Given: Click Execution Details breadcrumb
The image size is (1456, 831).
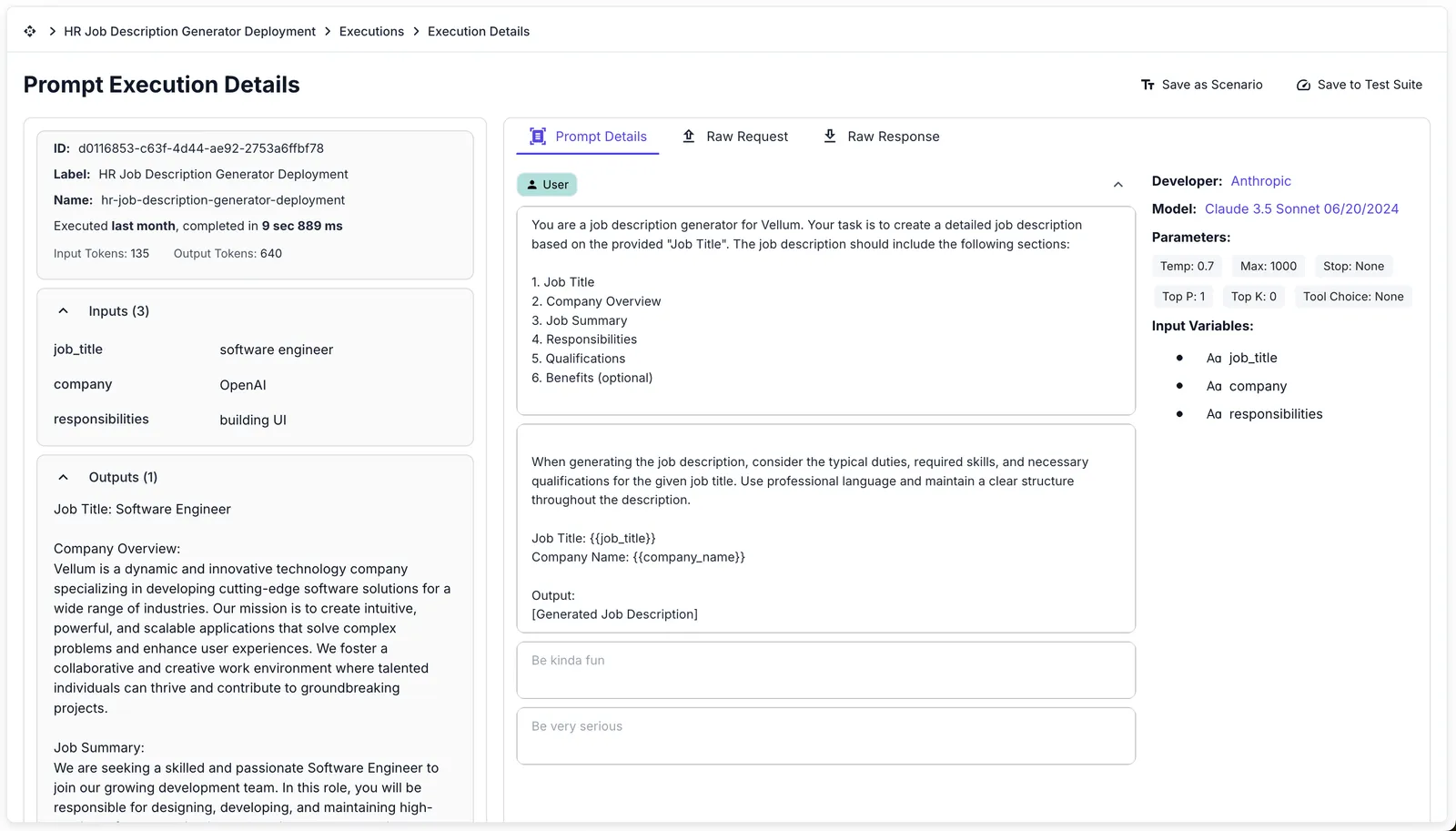Looking at the screenshot, I should (x=479, y=31).
